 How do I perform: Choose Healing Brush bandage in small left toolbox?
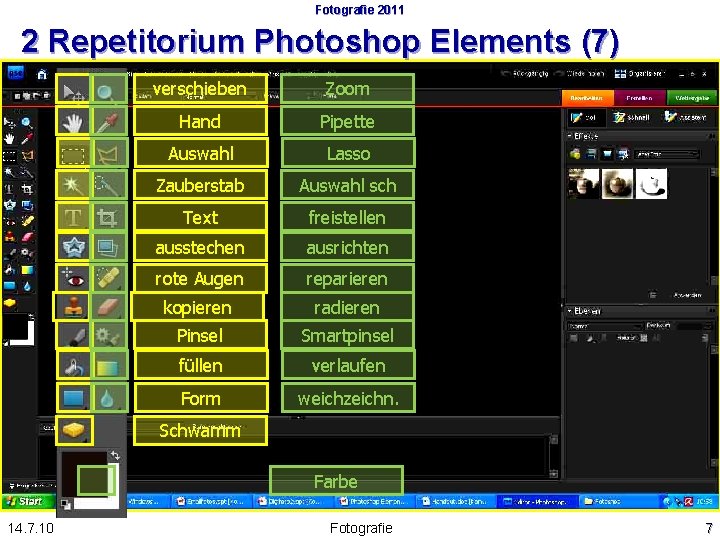click(27, 221)
